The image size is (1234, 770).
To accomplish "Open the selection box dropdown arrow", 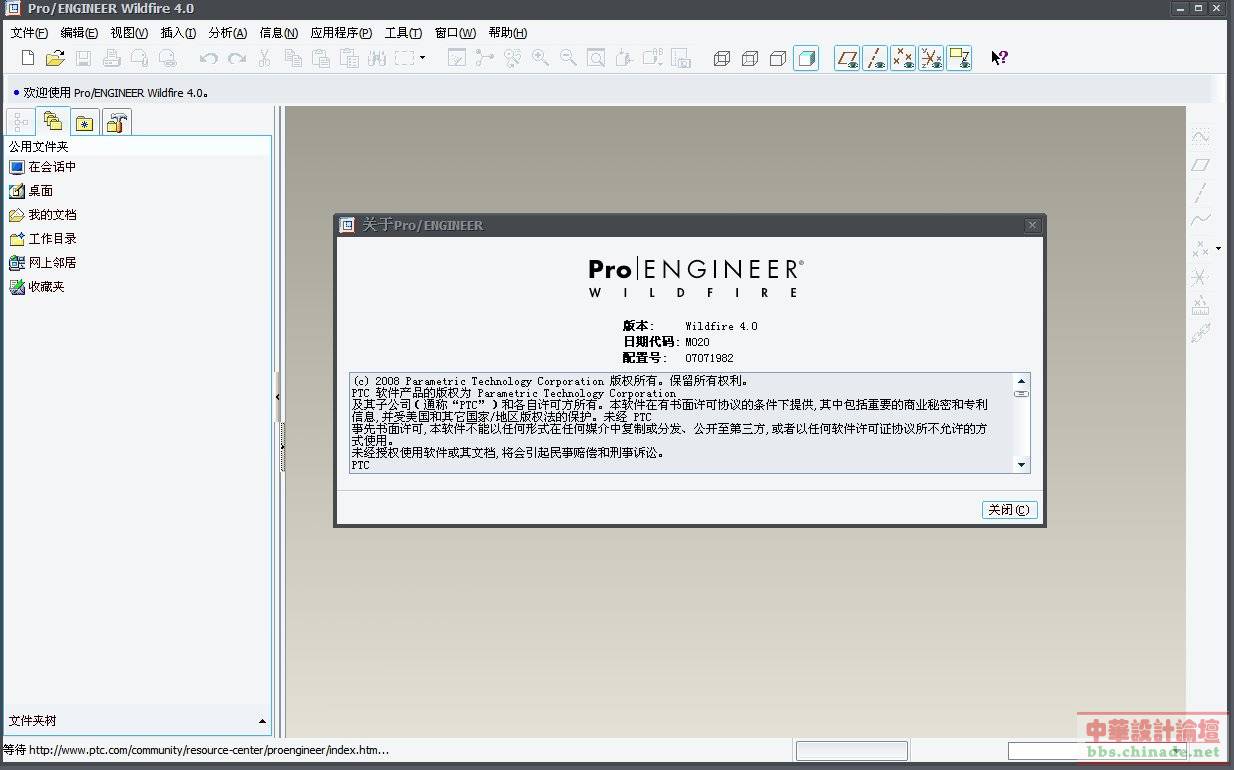I will [x=422, y=58].
